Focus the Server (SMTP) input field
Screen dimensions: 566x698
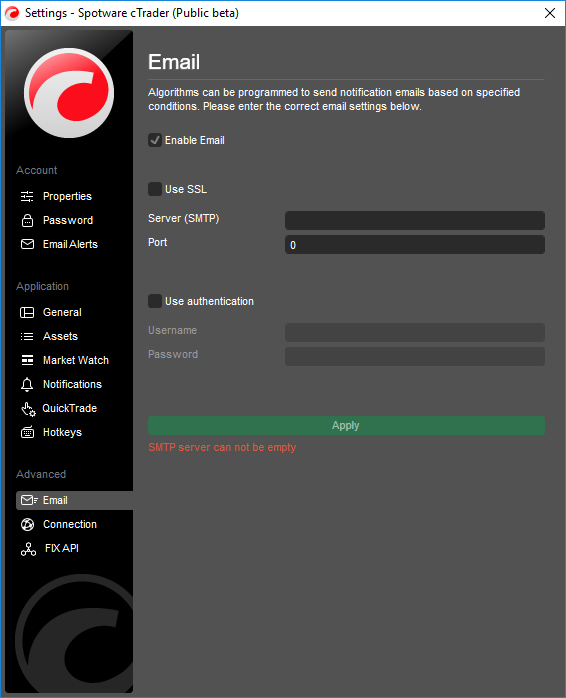415,220
